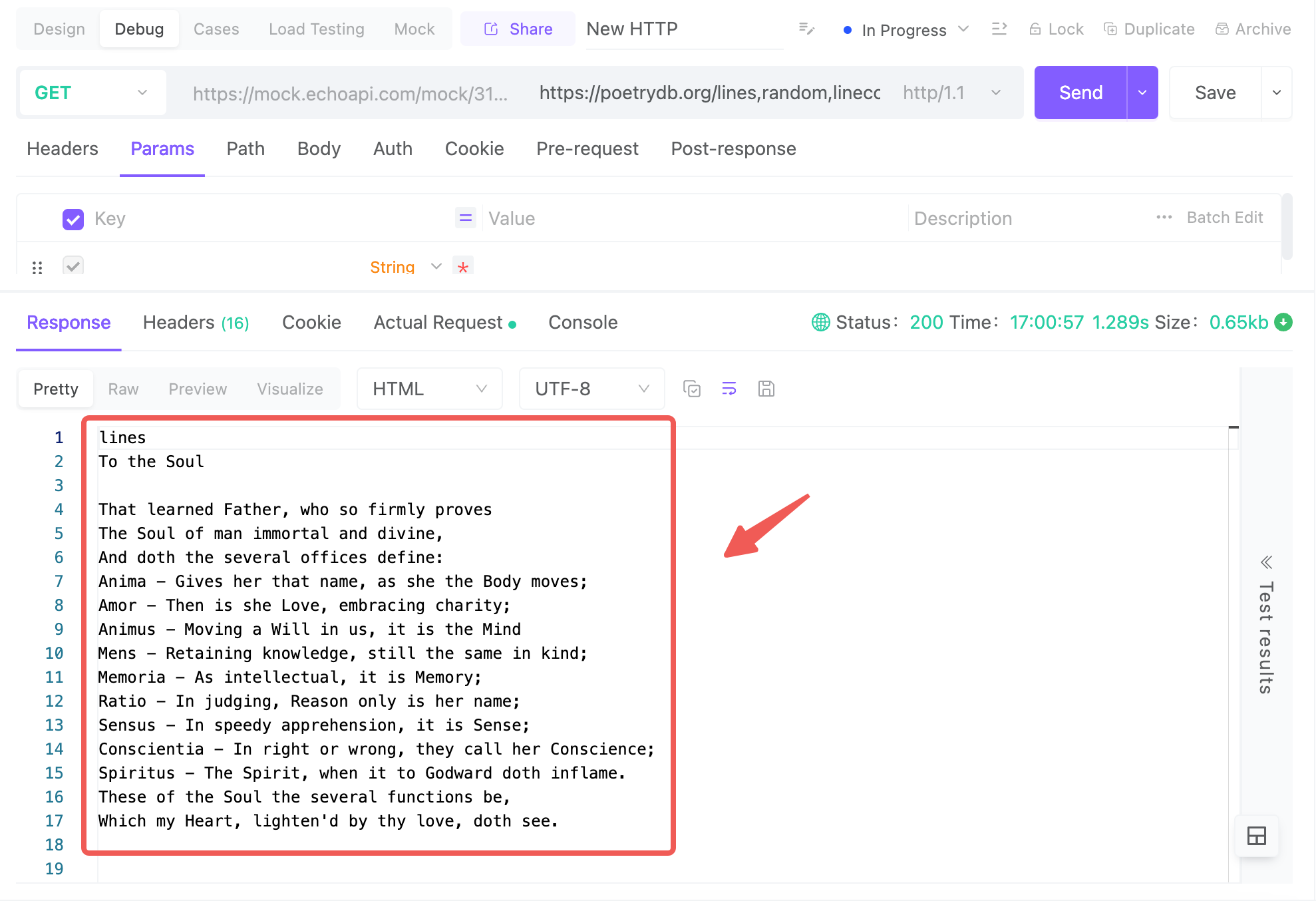
Task: Toggle the parameter row checkbox
Action: tap(72, 266)
